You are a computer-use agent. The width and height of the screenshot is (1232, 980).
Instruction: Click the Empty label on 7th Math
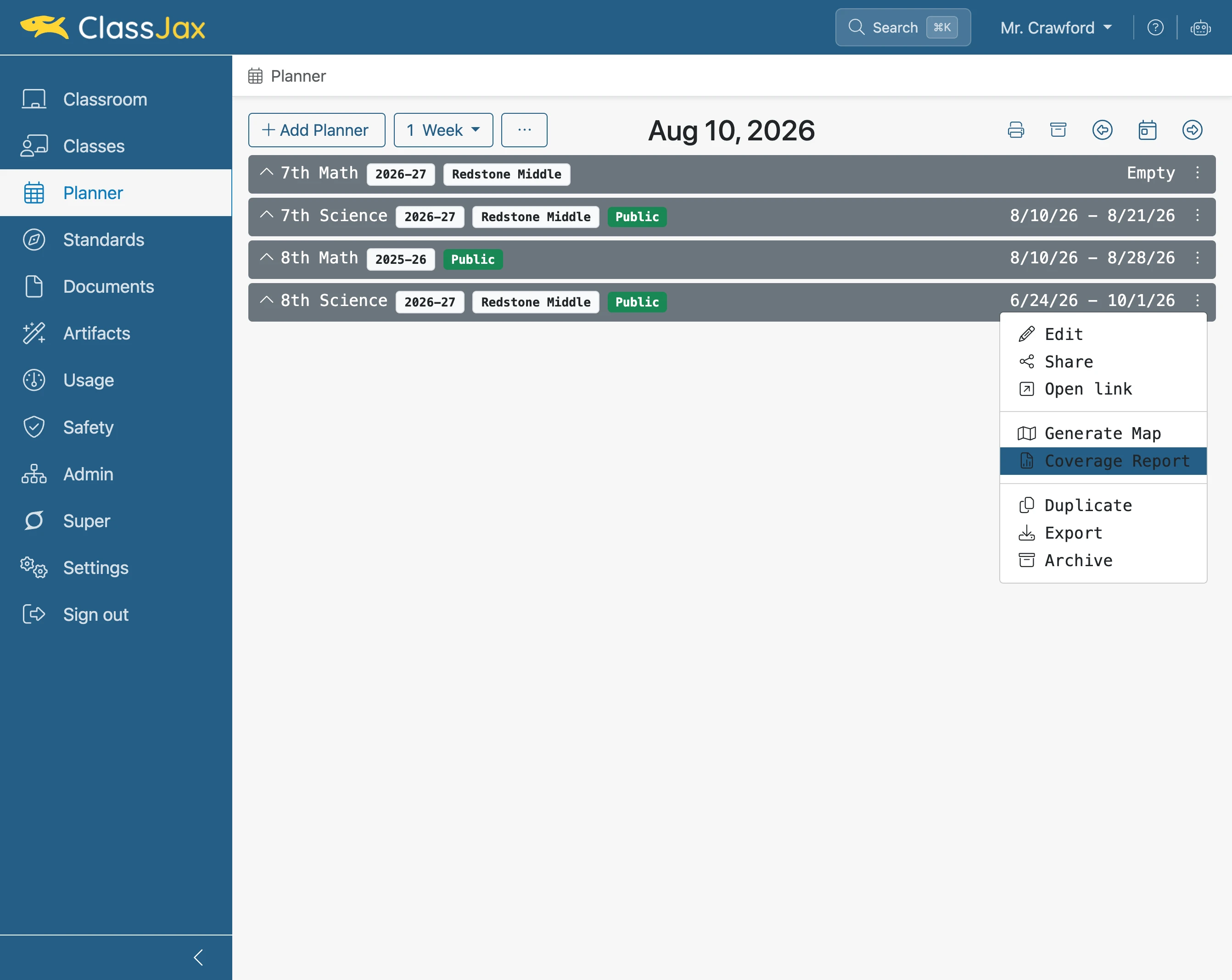tap(1151, 173)
